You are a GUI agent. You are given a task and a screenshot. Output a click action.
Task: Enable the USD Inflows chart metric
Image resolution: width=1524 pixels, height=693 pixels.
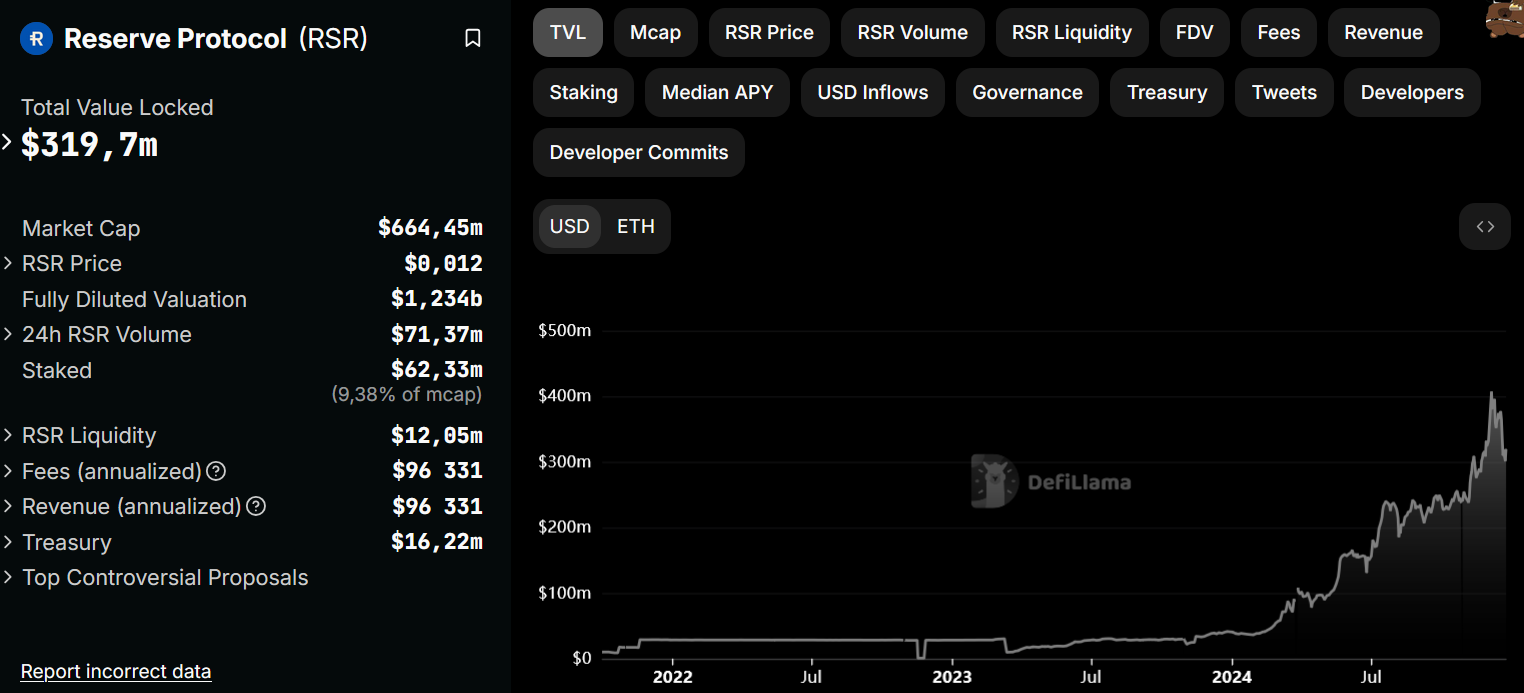(x=873, y=93)
